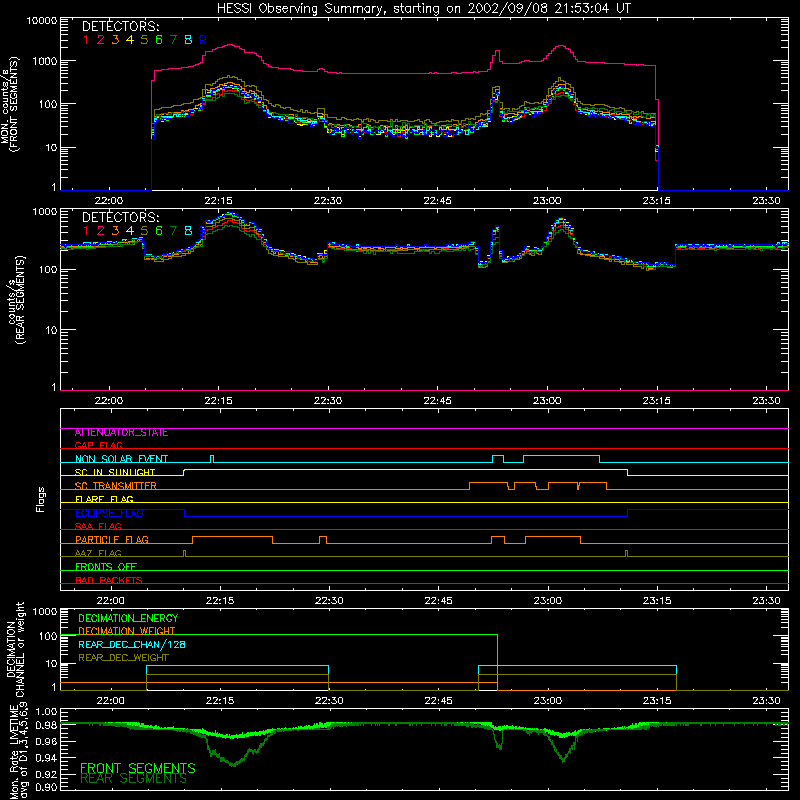800x800 pixels.
Task: Select the 0.90 livetime y-axis label
Action: 46,787
